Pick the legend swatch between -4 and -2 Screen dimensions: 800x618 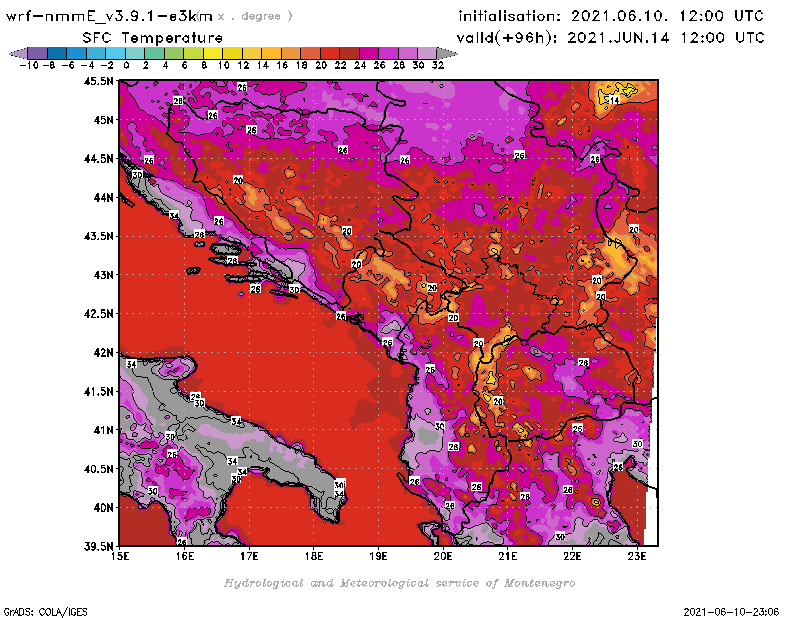point(96,53)
